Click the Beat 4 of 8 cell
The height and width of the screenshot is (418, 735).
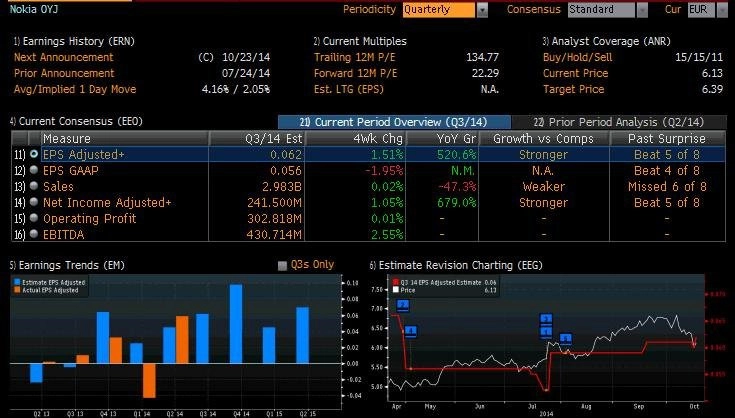tap(667, 171)
